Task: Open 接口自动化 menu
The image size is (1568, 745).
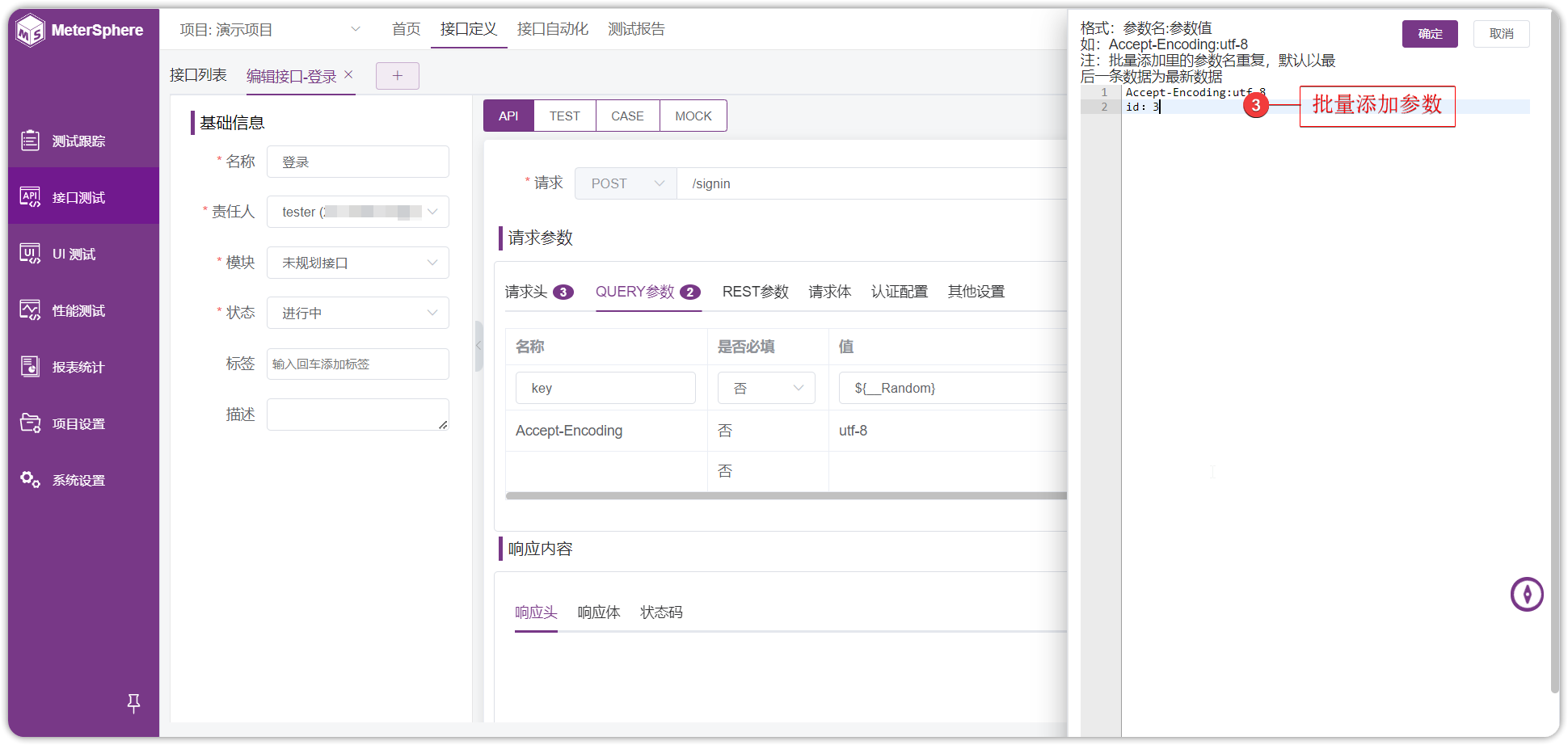Action: tap(553, 29)
